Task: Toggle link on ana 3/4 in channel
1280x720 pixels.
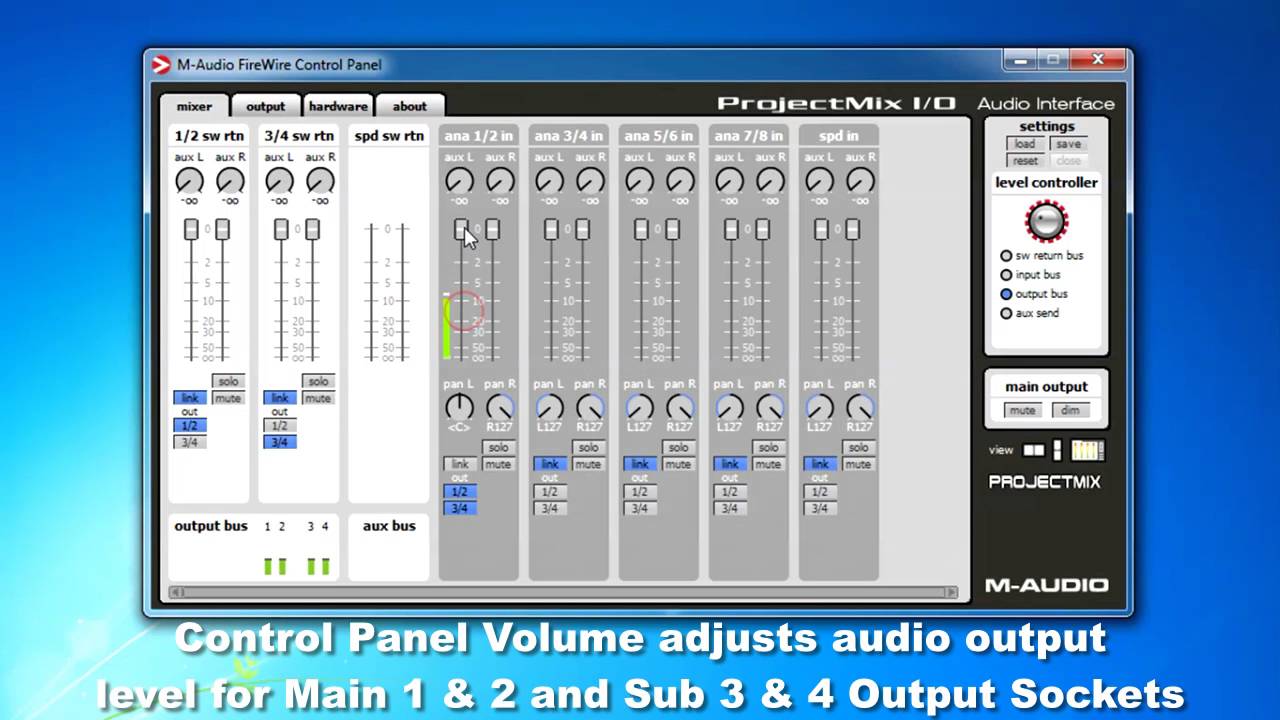Action: point(549,464)
